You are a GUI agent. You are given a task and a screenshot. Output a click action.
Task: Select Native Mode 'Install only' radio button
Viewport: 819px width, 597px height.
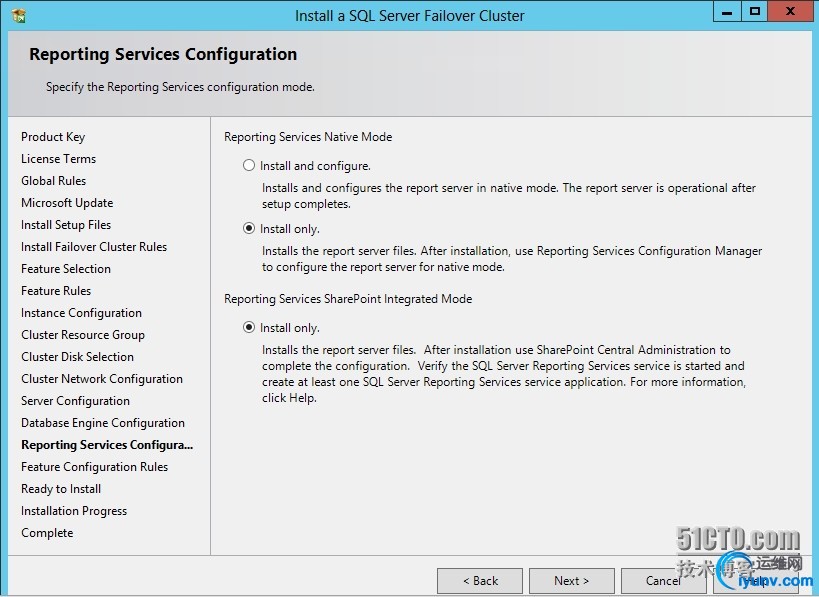249,229
